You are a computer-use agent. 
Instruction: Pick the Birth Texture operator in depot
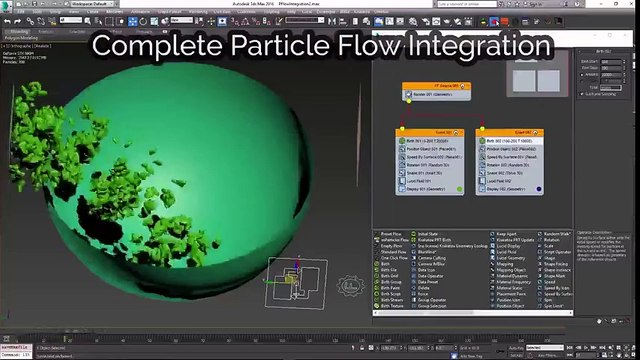(x=389, y=306)
